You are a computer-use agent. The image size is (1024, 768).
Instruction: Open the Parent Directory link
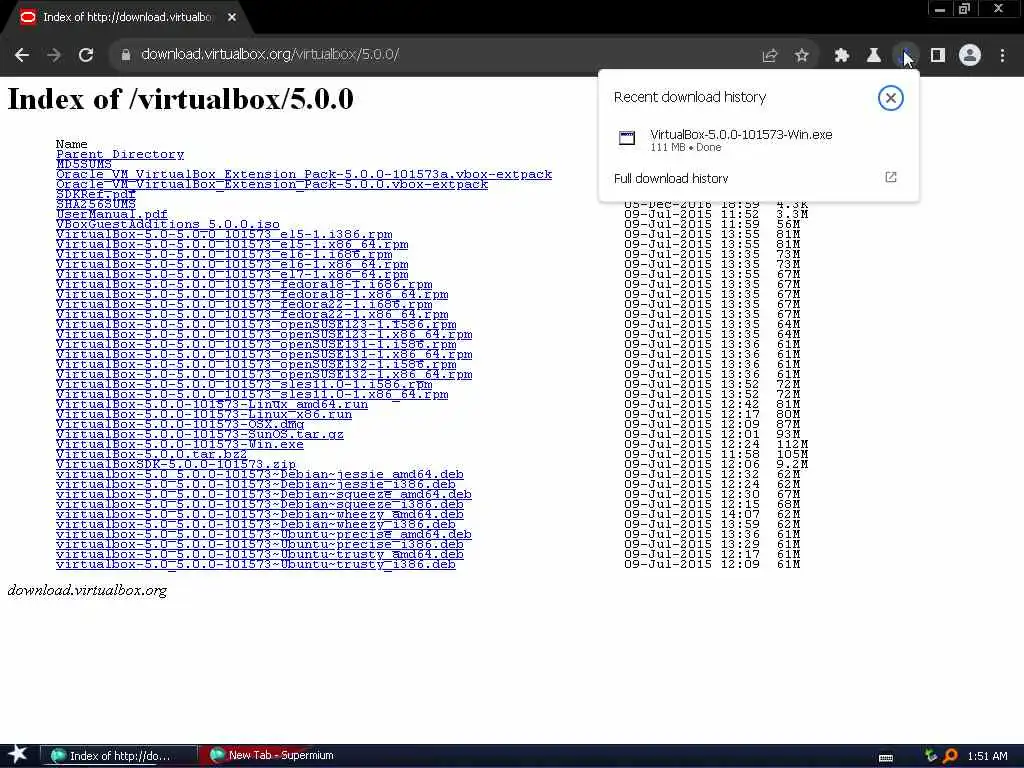click(x=120, y=154)
